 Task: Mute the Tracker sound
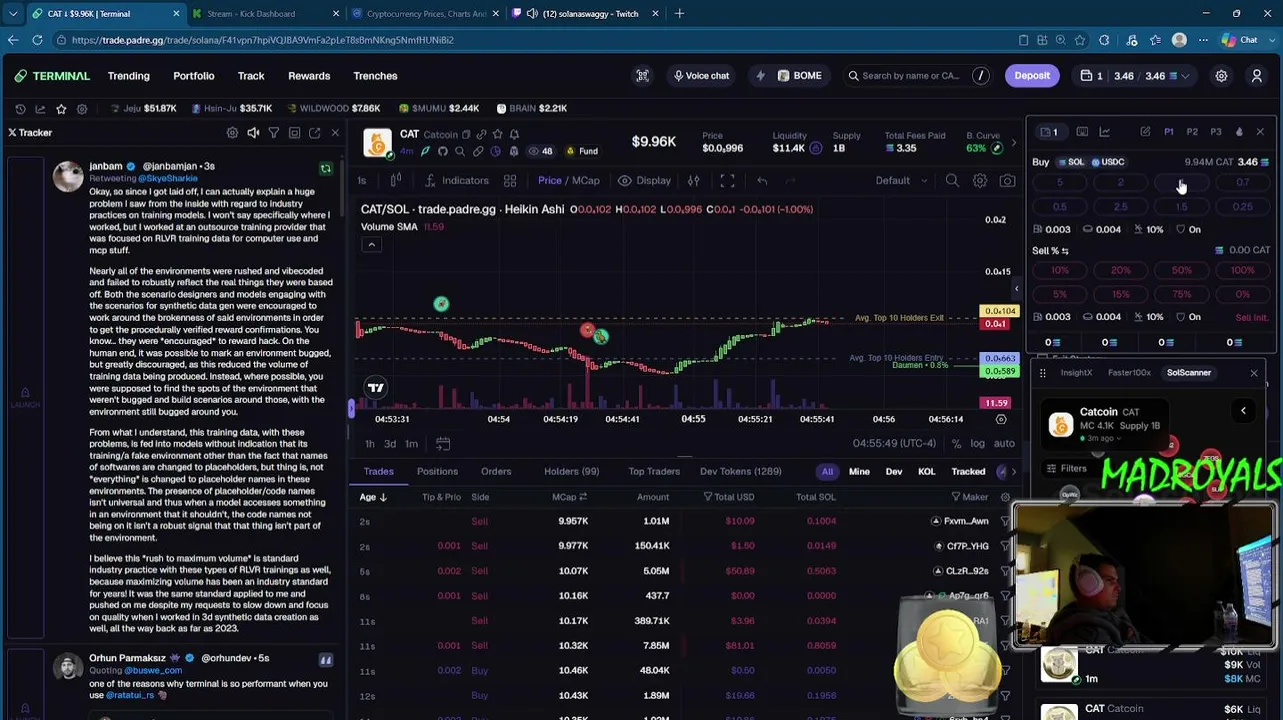[x=253, y=132]
